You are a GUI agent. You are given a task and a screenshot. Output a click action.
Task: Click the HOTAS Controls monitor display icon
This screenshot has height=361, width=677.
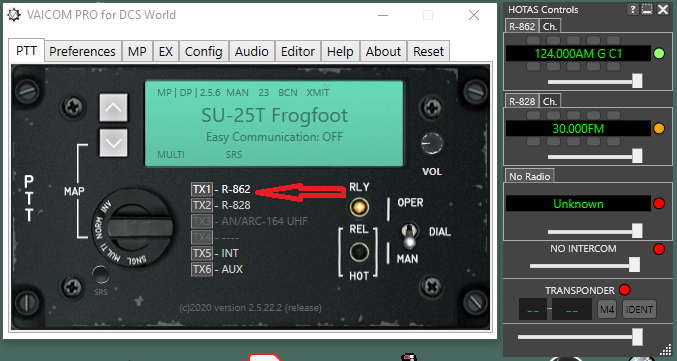[x=646, y=9]
